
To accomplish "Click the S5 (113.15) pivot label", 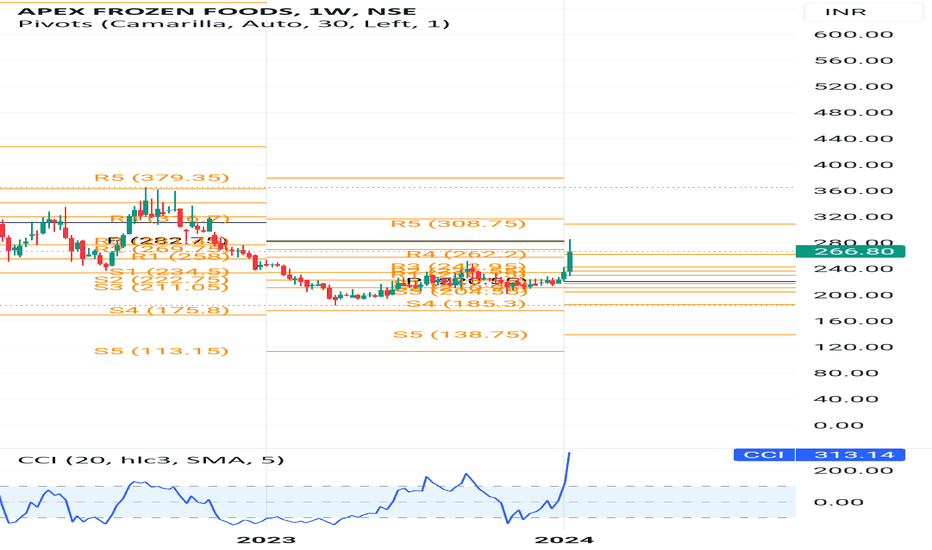I will 162,351.
